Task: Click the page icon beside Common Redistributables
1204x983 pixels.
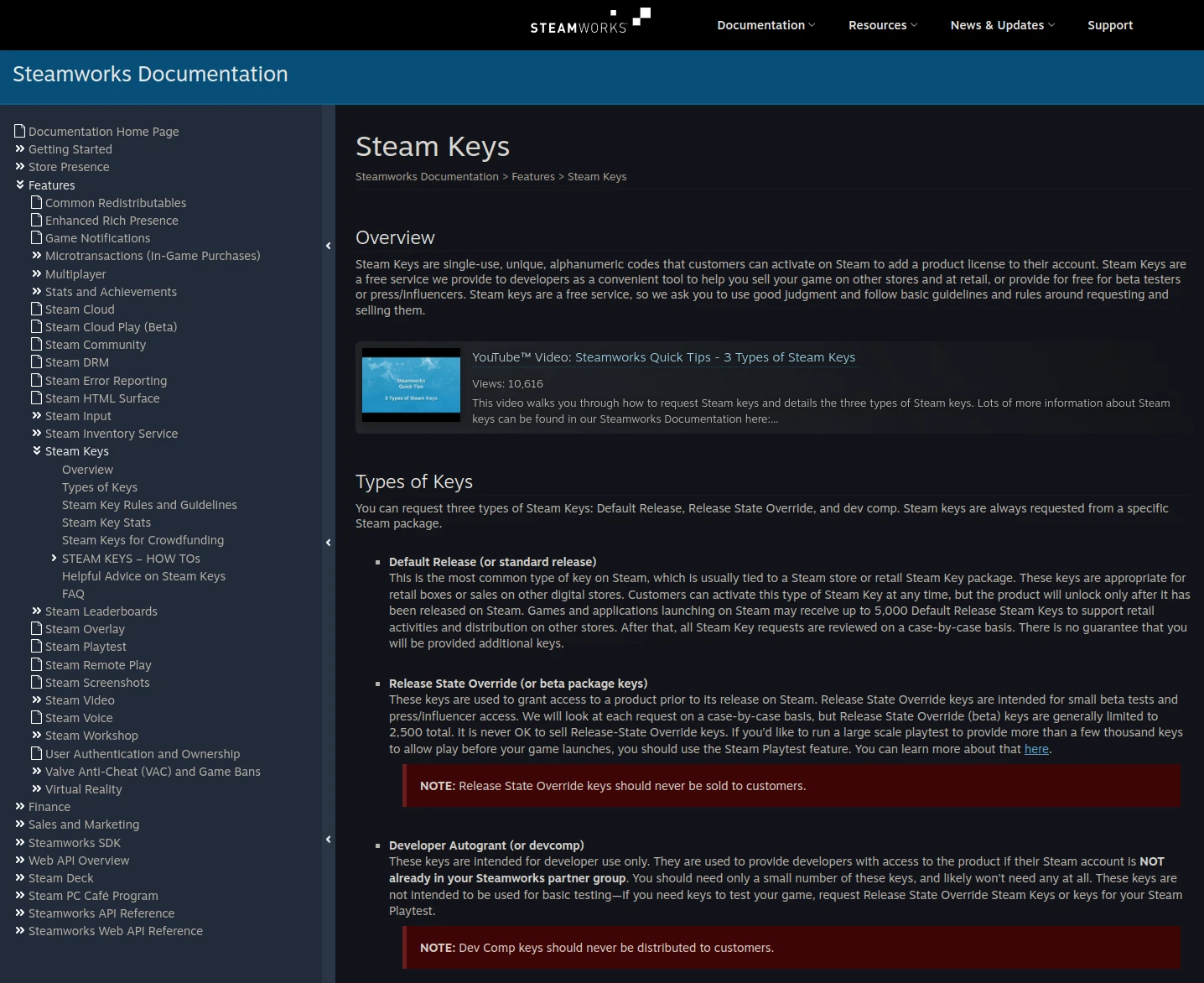Action: (x=37, y=202)
